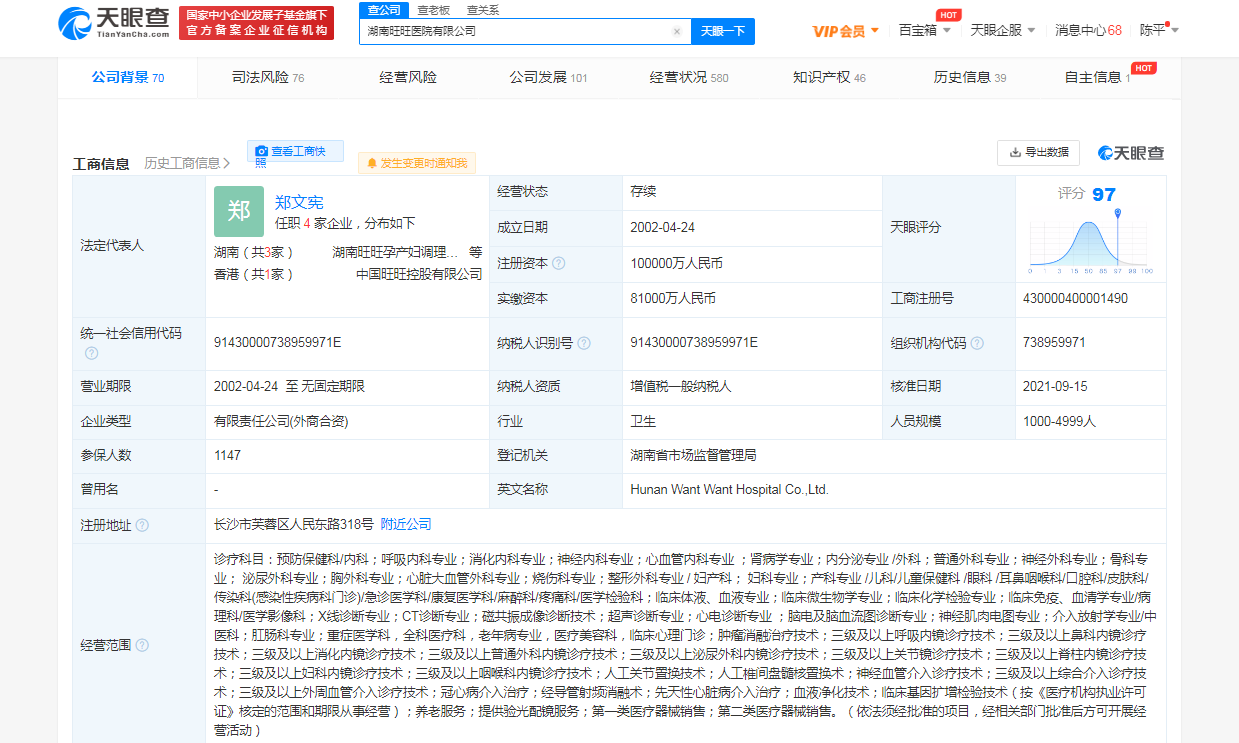Select organization code 738959971

(1054, 342)
